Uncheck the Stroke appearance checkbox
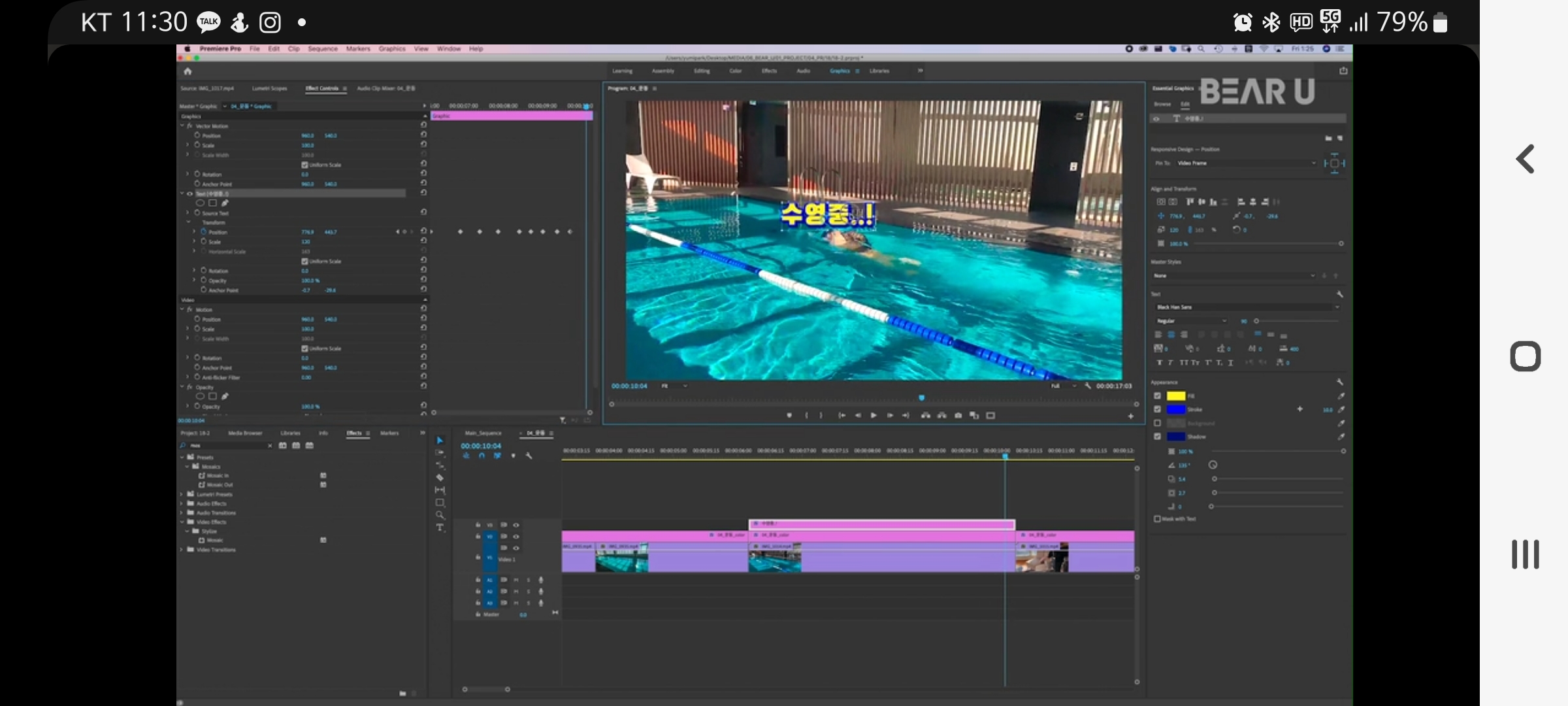The height and width of the screenshot is (706, 1568). (1158, 410)
